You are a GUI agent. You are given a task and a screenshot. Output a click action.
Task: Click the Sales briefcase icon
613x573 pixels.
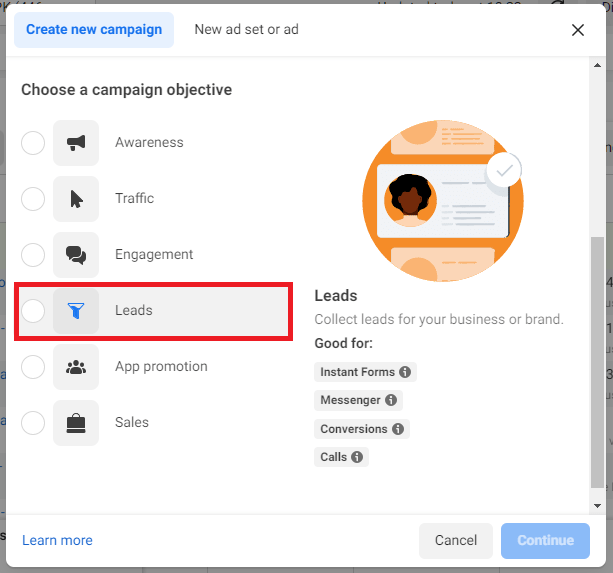click(76, 423)
